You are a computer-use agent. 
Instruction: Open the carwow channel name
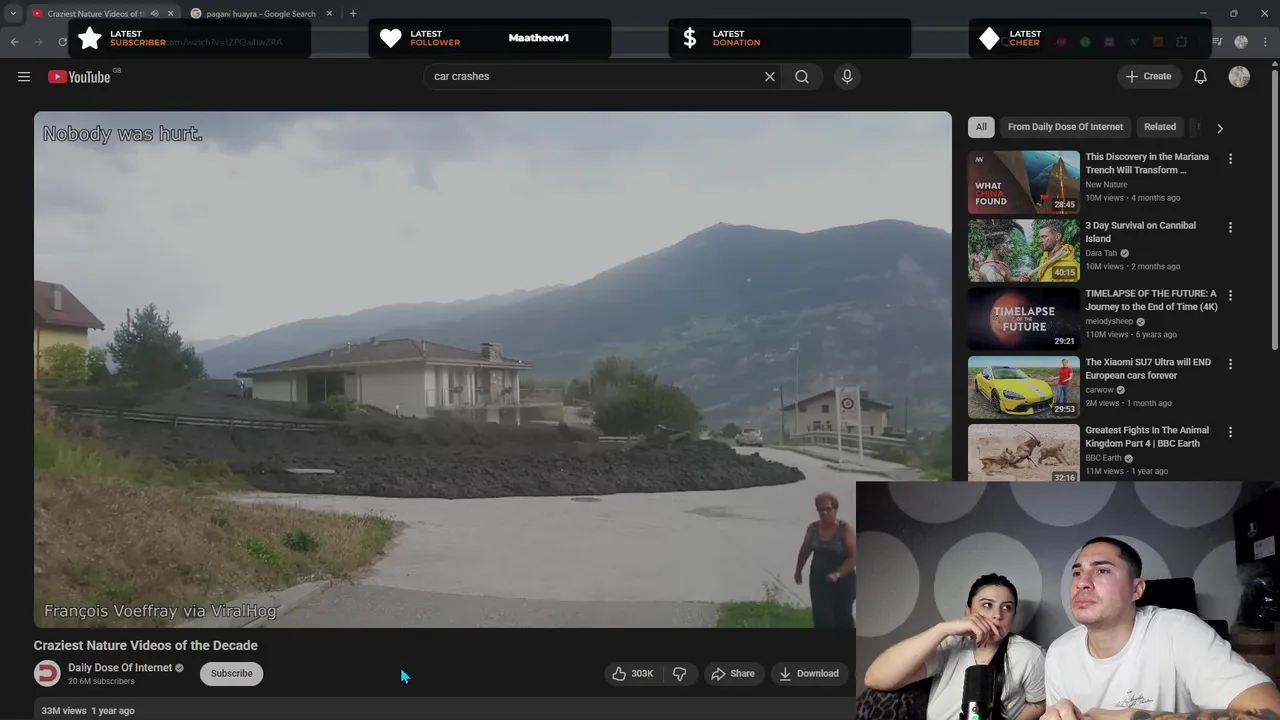[1099, 390]
